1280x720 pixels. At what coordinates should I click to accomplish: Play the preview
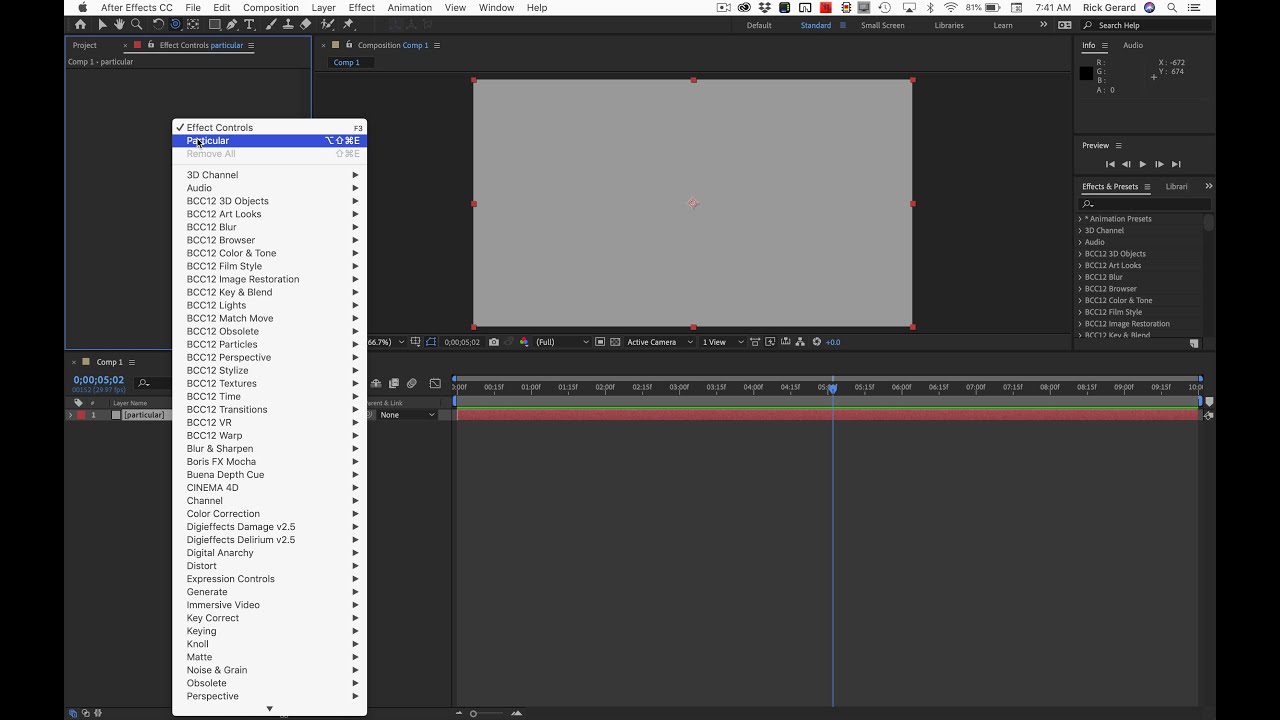[1143, 164]
